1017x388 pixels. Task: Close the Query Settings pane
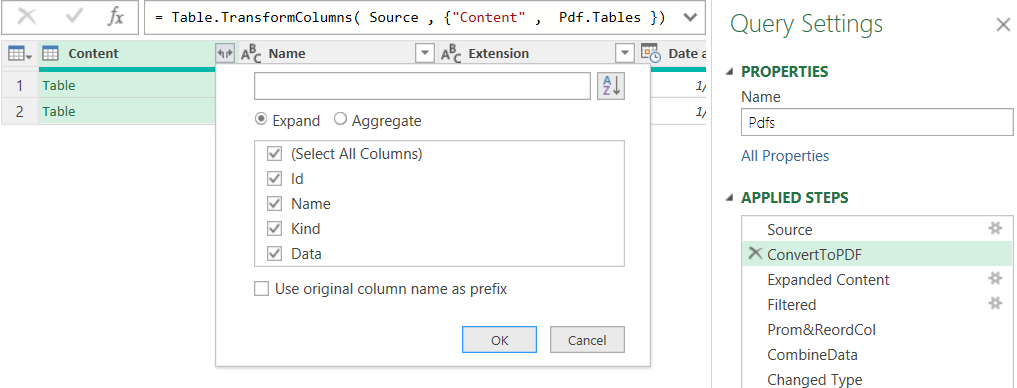click(1003, 25)
